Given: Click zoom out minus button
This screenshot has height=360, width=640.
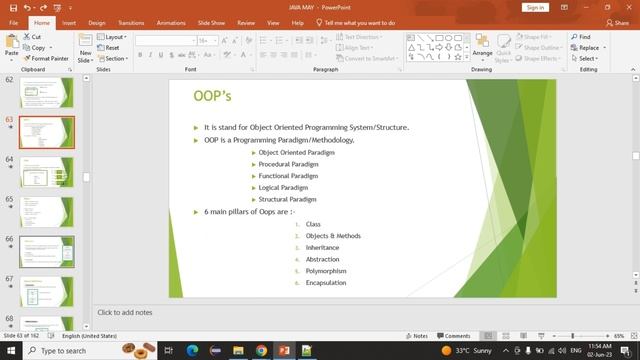Looking at the screenshot, I should (x=554, y=336).
